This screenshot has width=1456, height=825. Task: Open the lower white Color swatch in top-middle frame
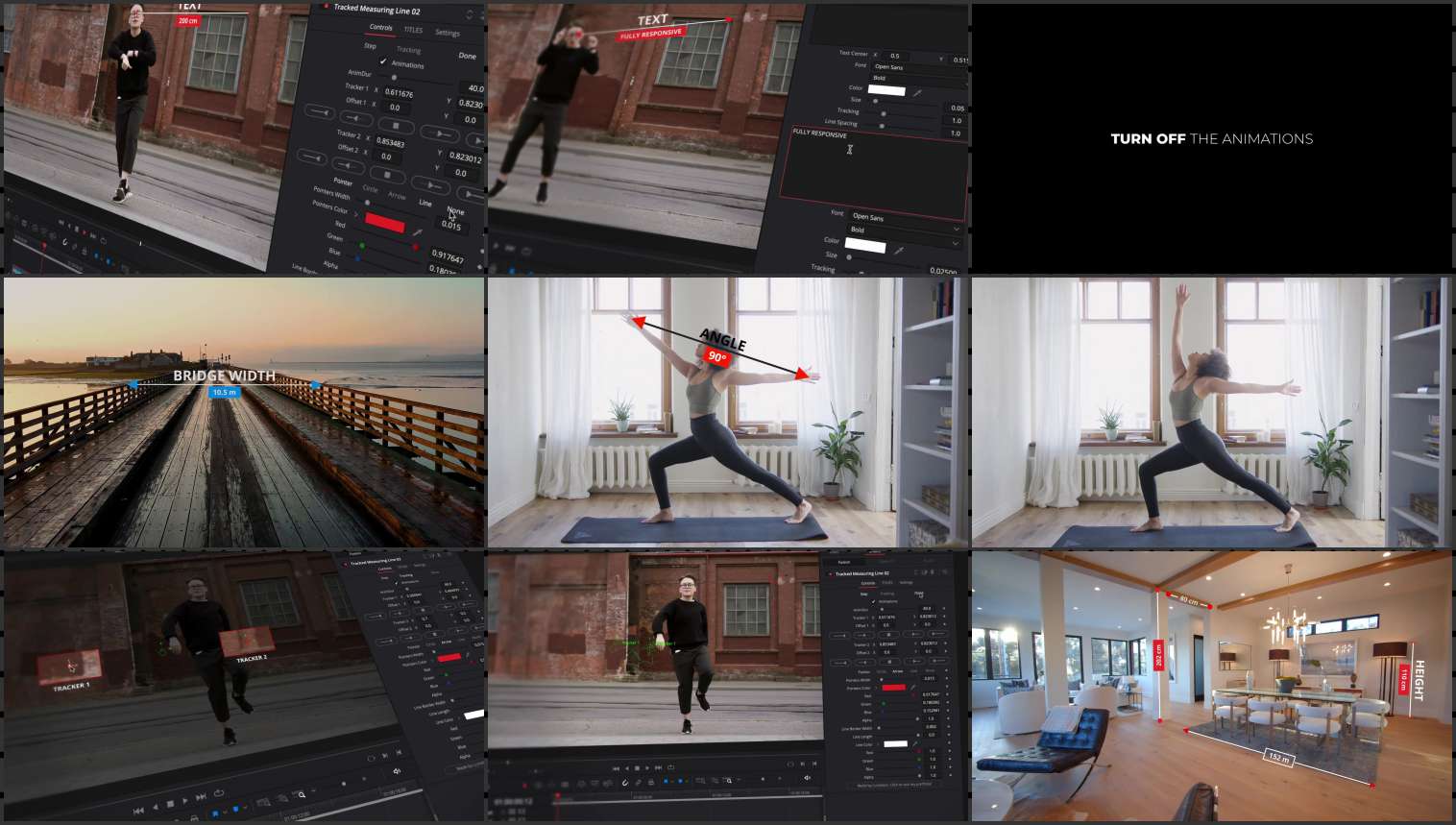[864, 246]
